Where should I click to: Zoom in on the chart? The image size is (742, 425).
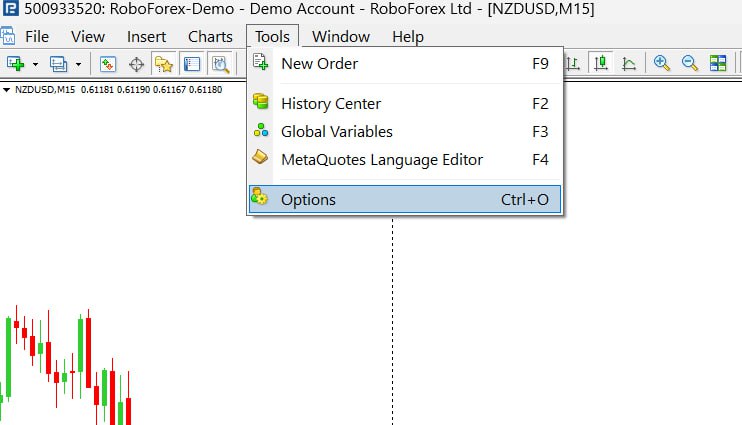(x=661, y=64)
